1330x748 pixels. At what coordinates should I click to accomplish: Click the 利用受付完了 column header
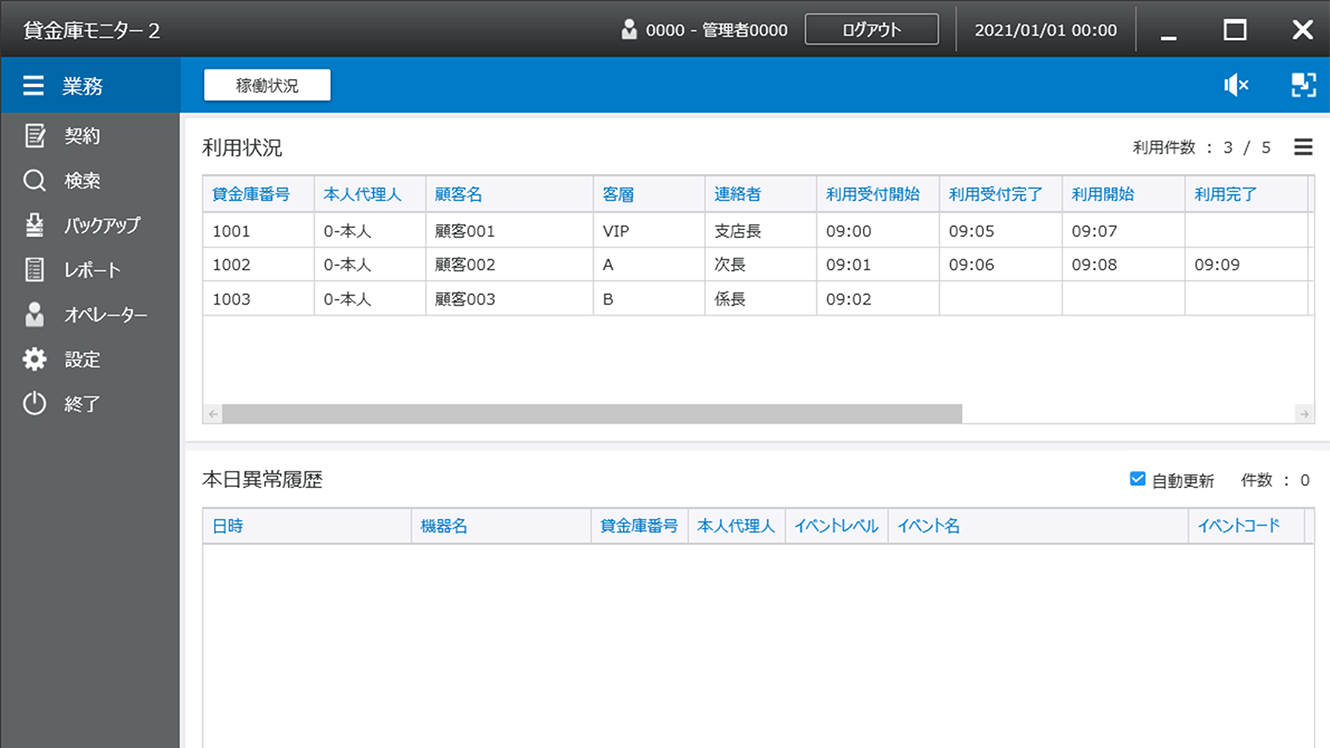[x=1000, y=194]
